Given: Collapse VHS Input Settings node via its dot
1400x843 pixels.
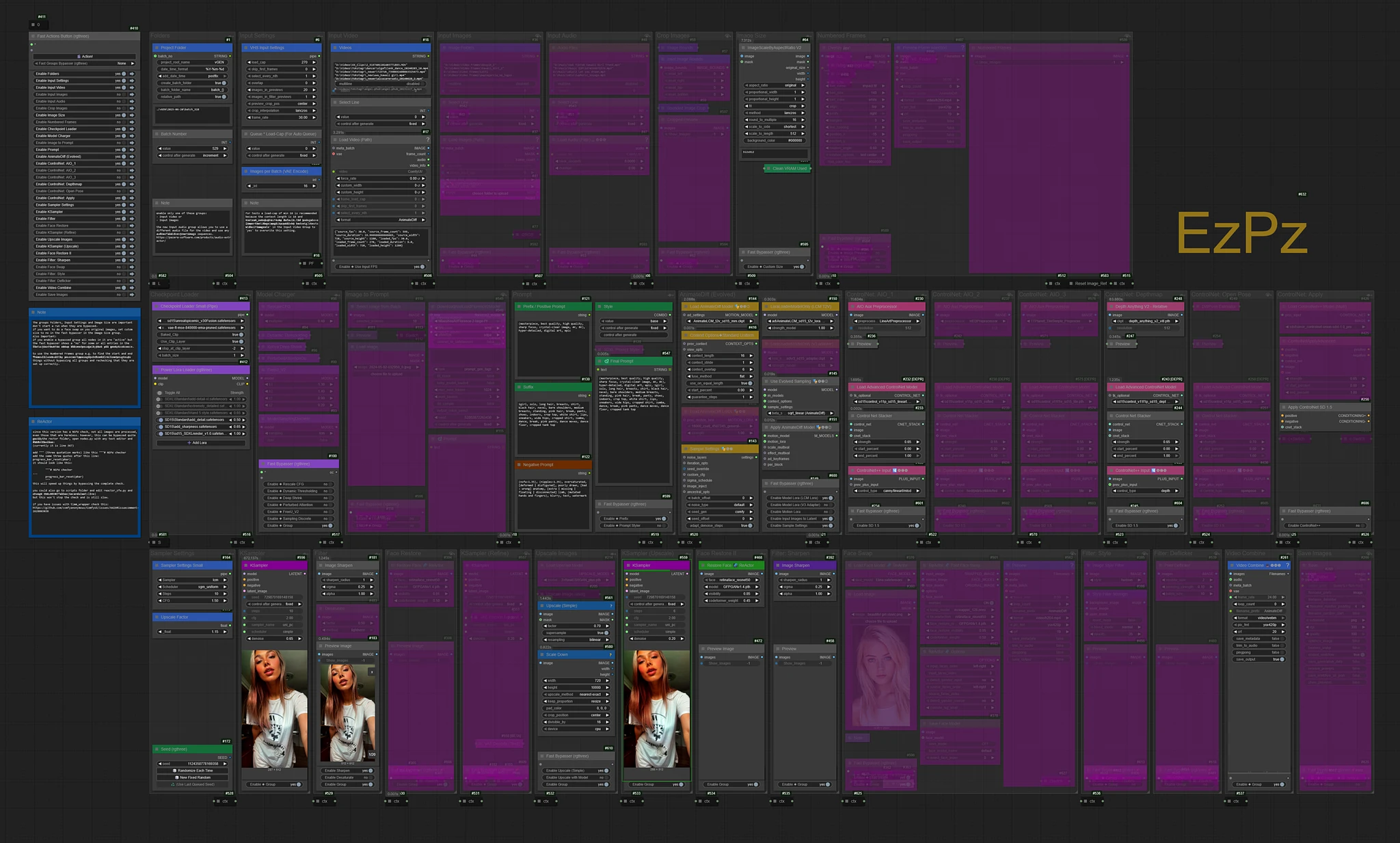Looking at the screenshot, I should [x=245, y=48].
